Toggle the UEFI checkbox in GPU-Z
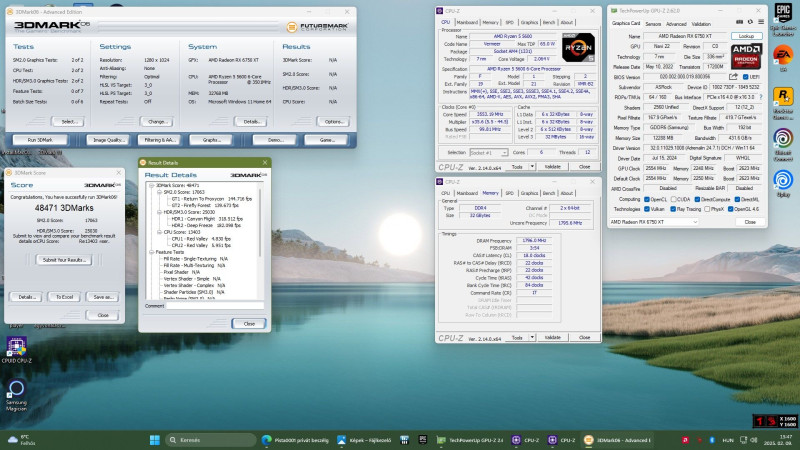The width and height of the screenshot is (800, 450). click(x=745, y=77)
